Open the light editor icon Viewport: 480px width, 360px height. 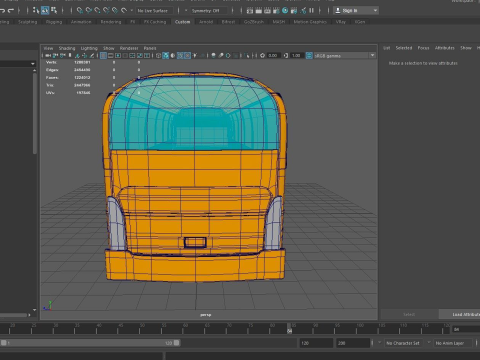point(303,11)
